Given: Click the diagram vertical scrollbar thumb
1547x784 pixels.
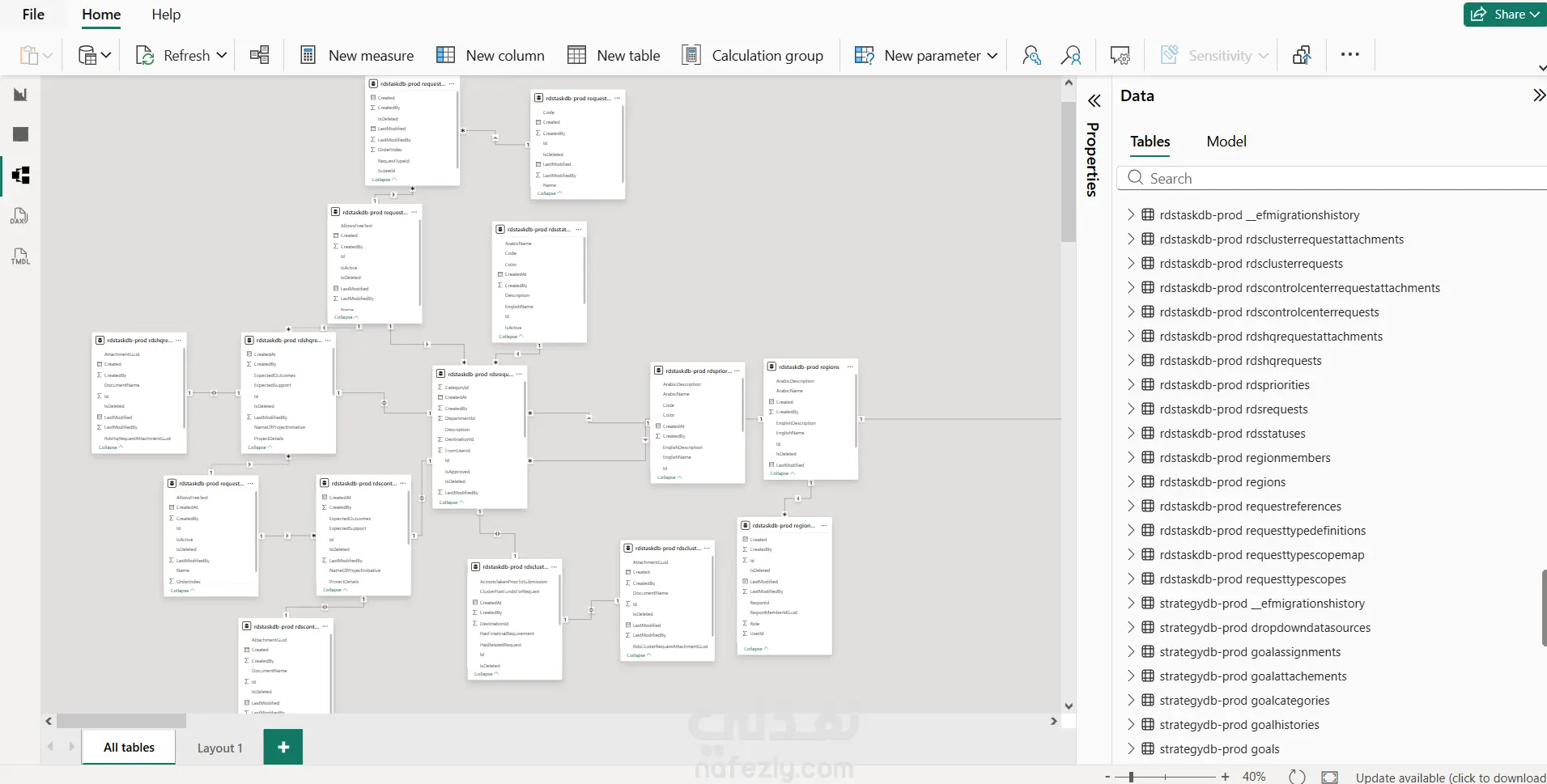Looking at the screenshot, I should pos(1069,172).
